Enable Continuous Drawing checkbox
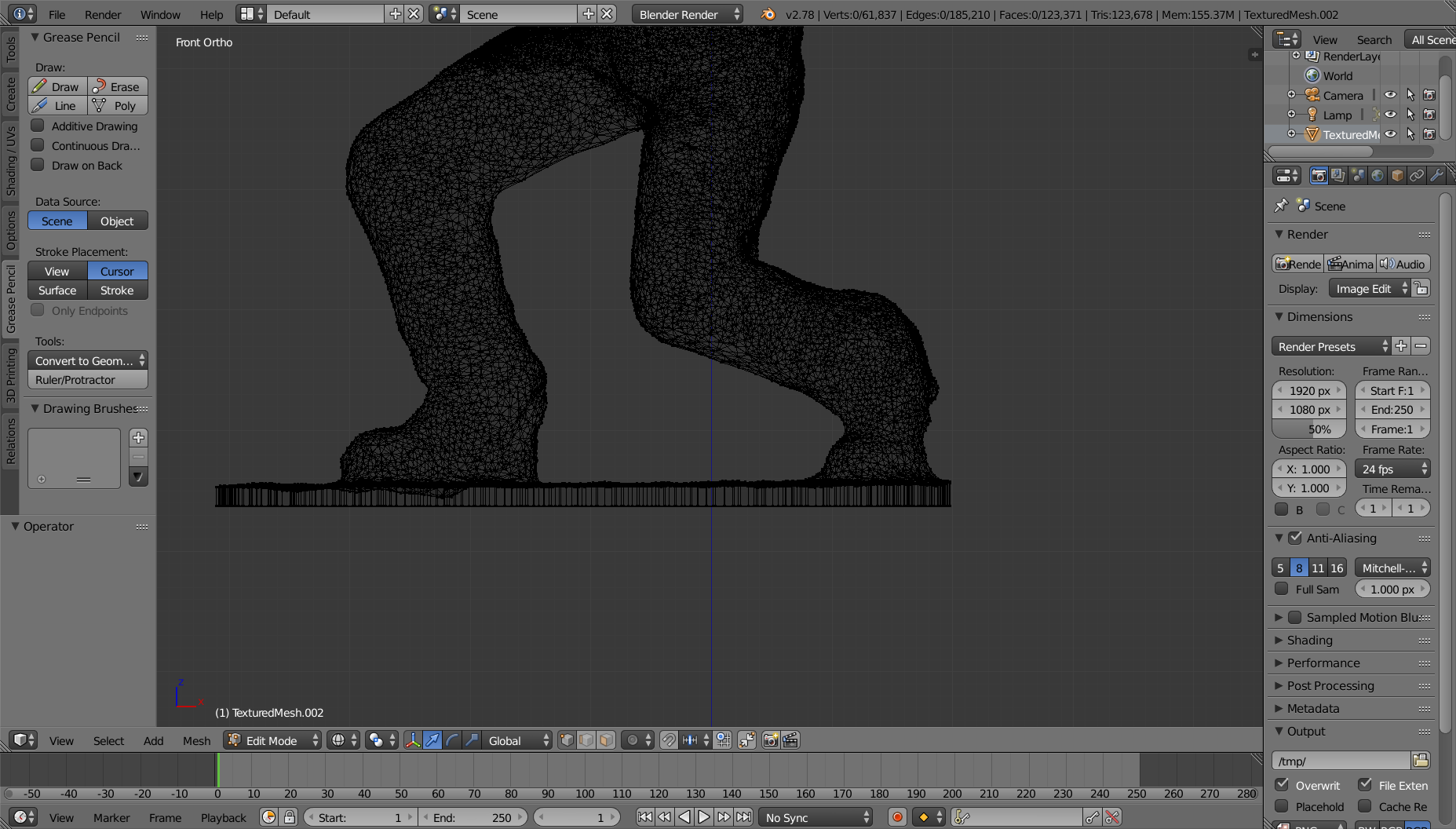Screen dimensions: 1456x829 (37, 145)
